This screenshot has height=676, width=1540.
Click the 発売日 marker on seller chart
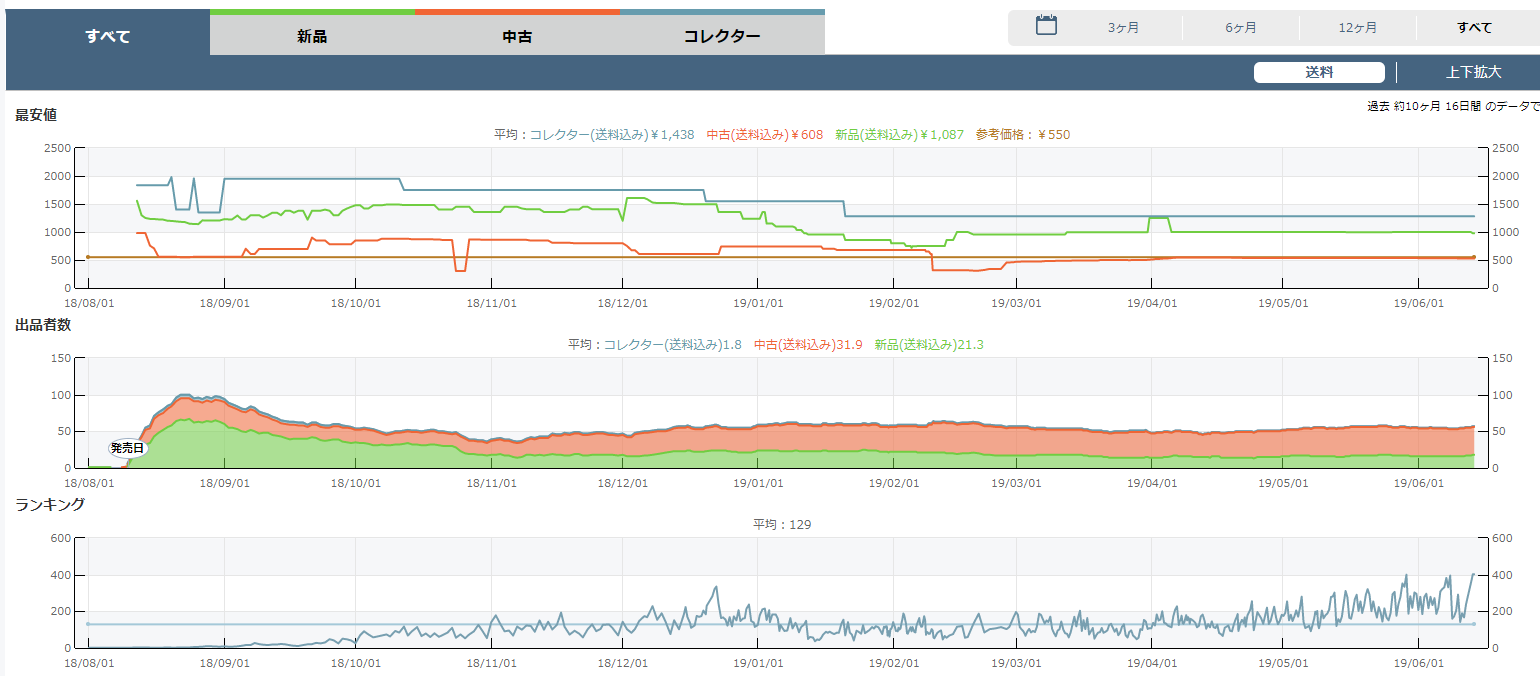pyautogui.click(x=127, y=448)
